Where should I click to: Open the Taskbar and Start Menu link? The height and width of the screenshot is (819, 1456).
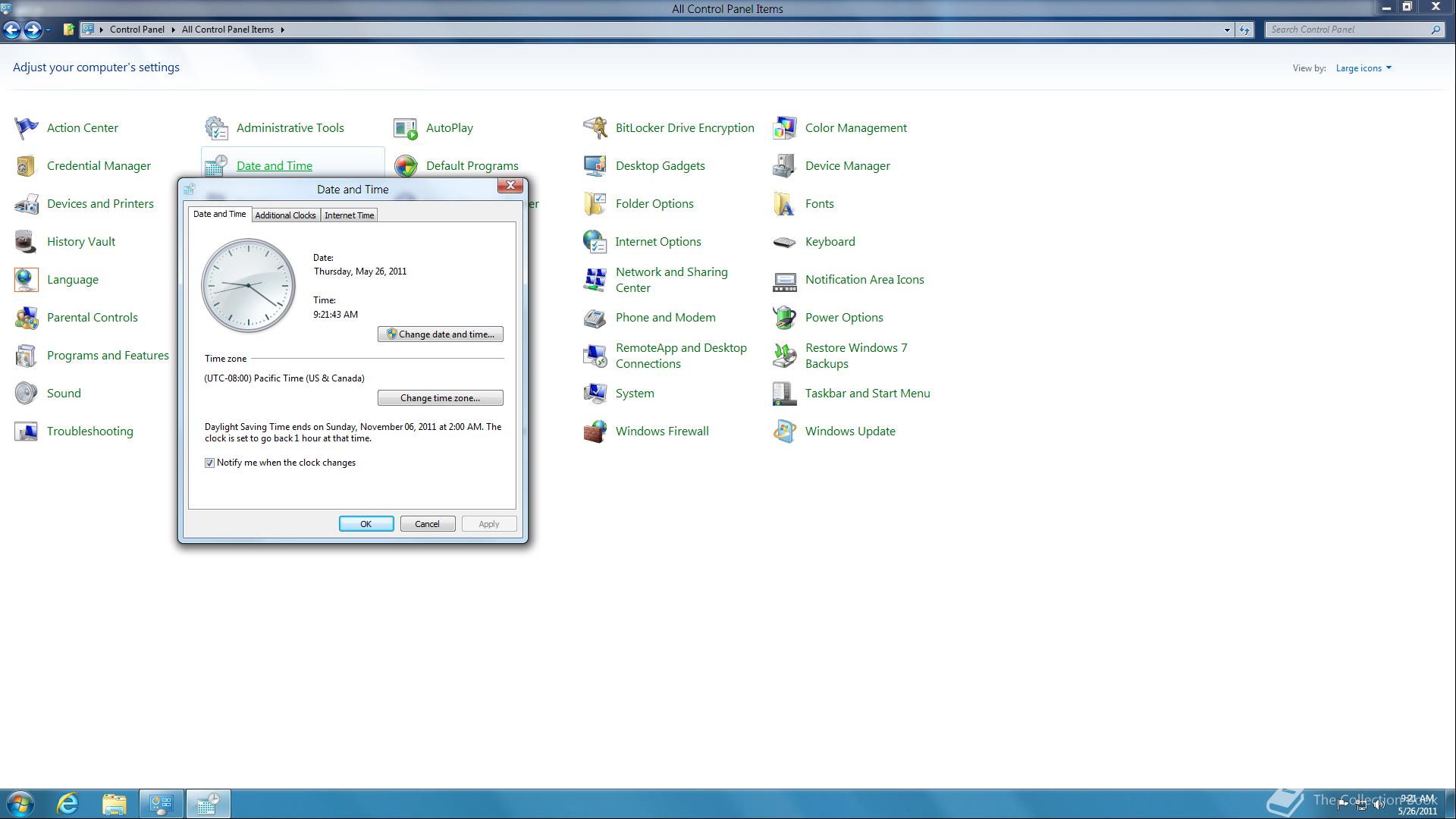(x=868, y=394)
